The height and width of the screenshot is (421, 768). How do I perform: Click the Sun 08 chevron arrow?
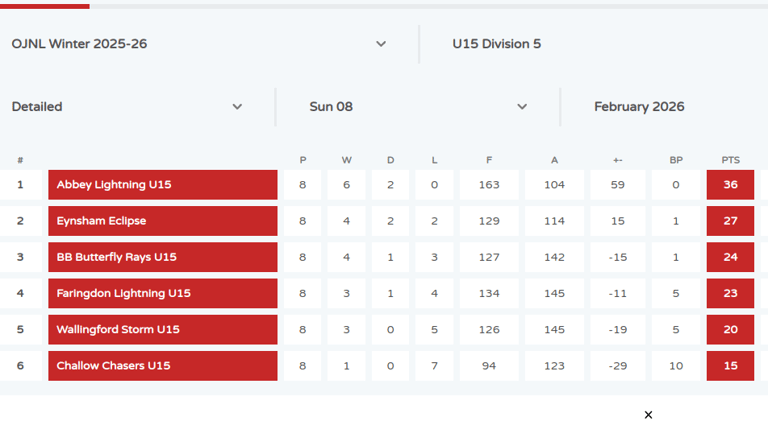tap(522, 107)
